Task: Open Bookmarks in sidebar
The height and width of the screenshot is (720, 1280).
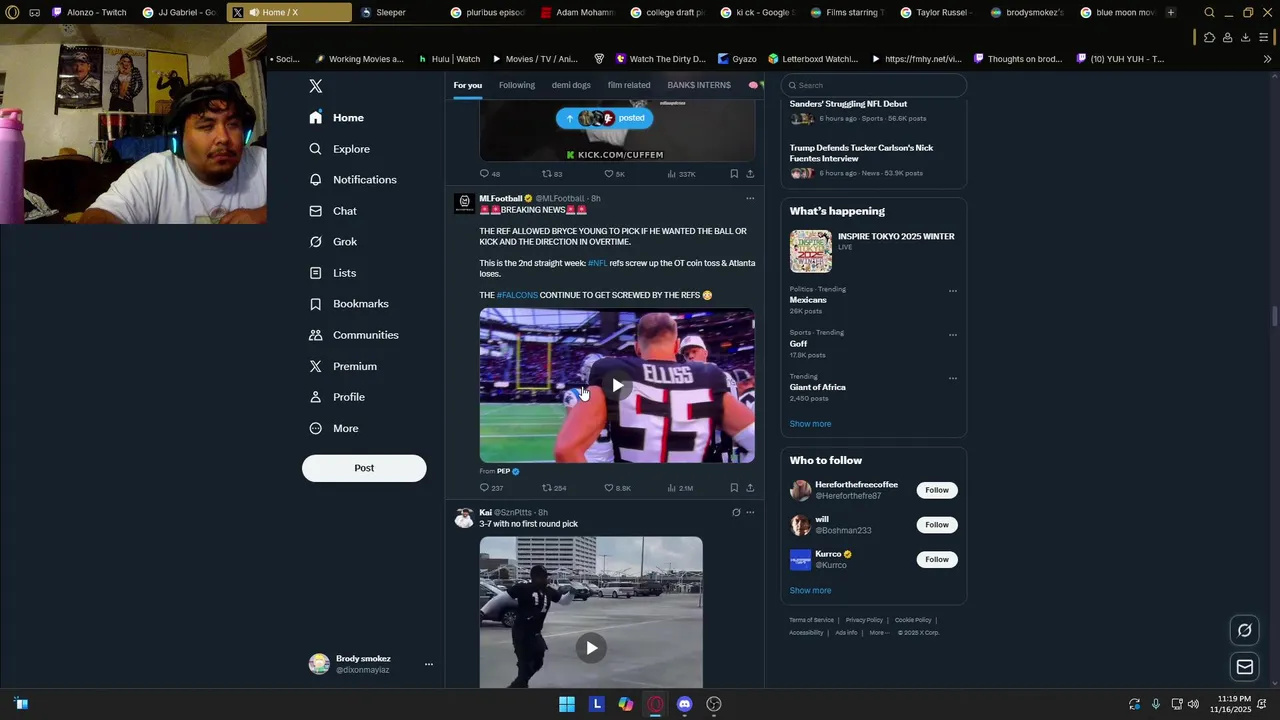Action: [x=349, y=304]
